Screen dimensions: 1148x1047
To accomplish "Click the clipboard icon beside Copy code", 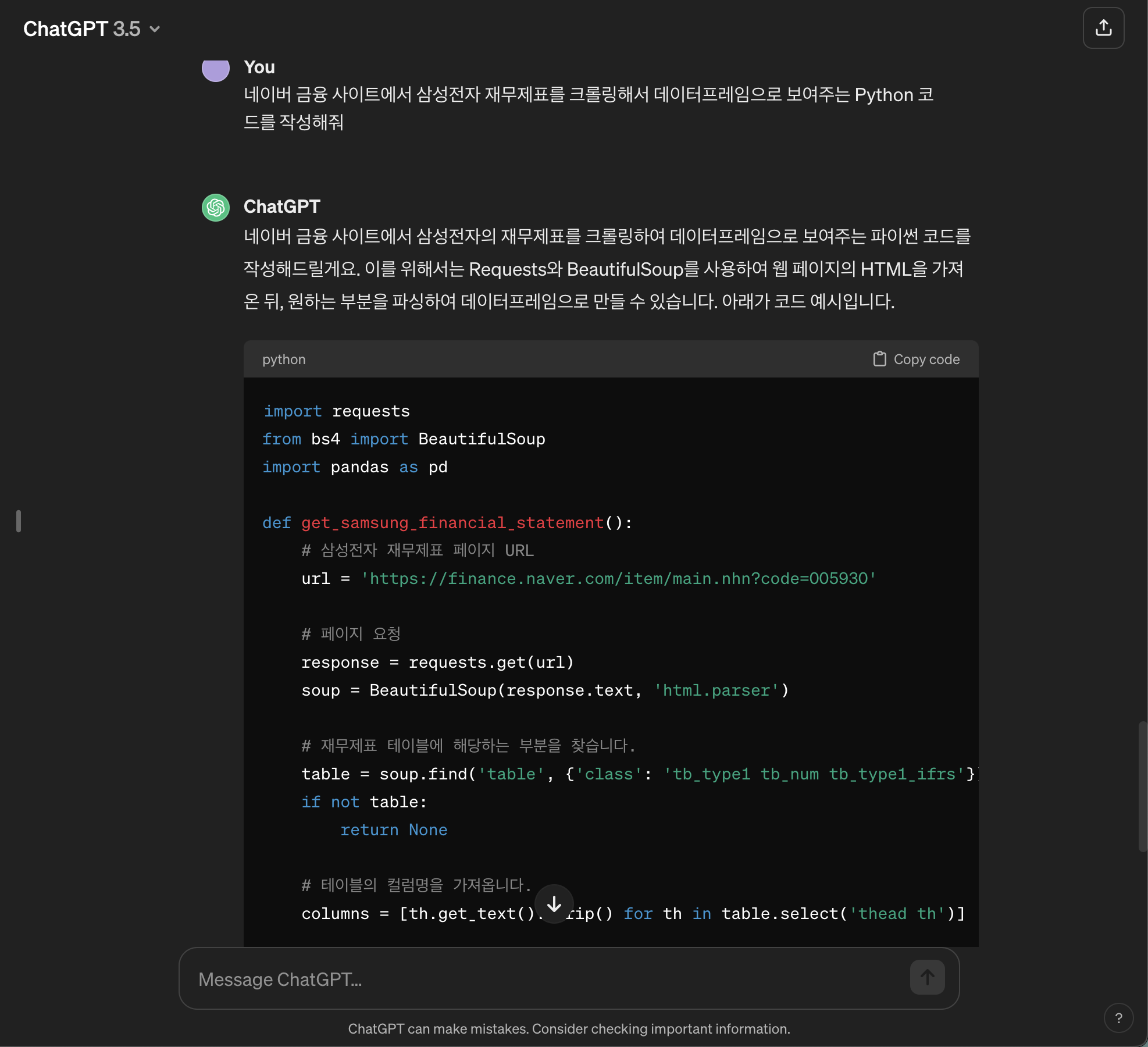I will (879, 359).
